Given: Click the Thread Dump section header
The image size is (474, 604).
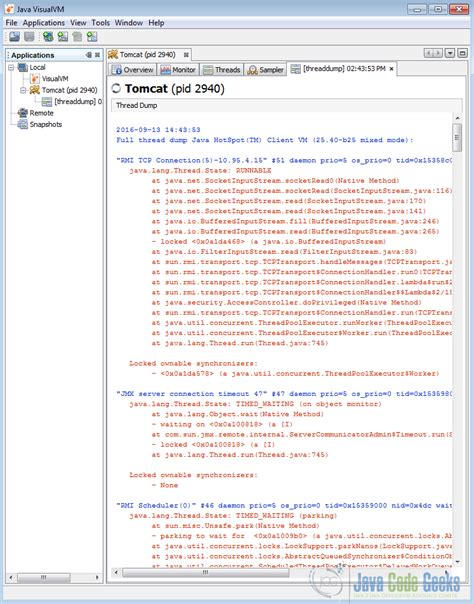Looking at the screenshot, I should 286,105.
